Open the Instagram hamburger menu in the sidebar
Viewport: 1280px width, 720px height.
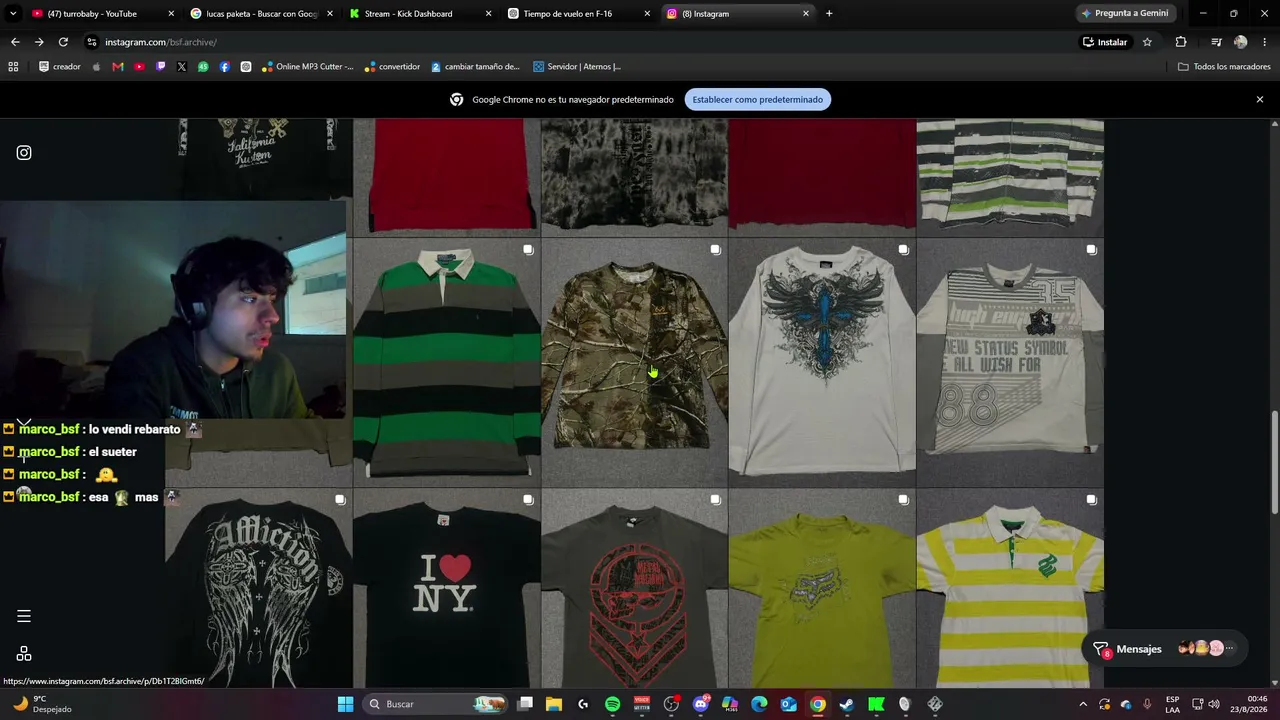[x=24, y=616]
